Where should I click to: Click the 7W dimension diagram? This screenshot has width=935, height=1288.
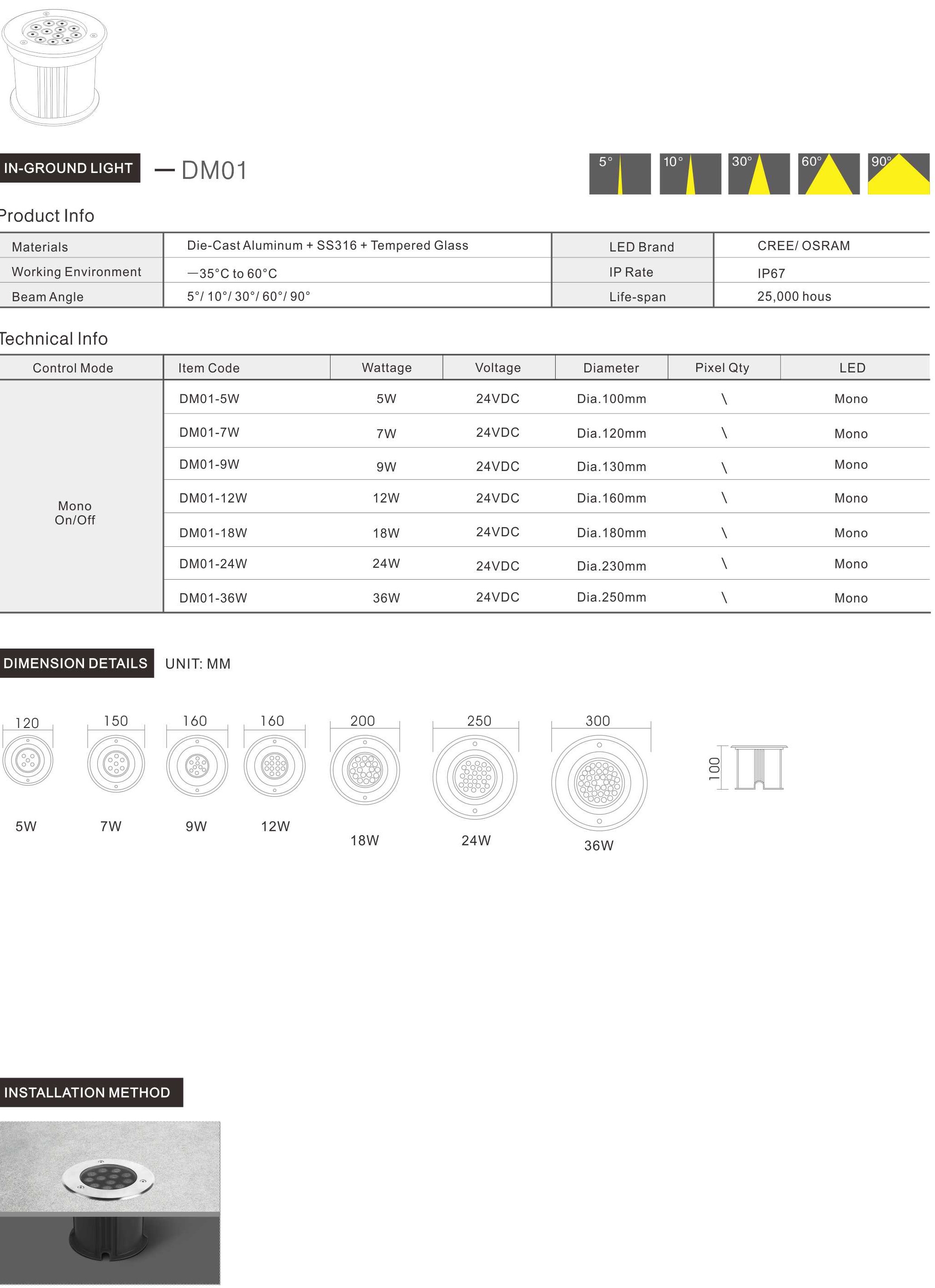point(116,763)
